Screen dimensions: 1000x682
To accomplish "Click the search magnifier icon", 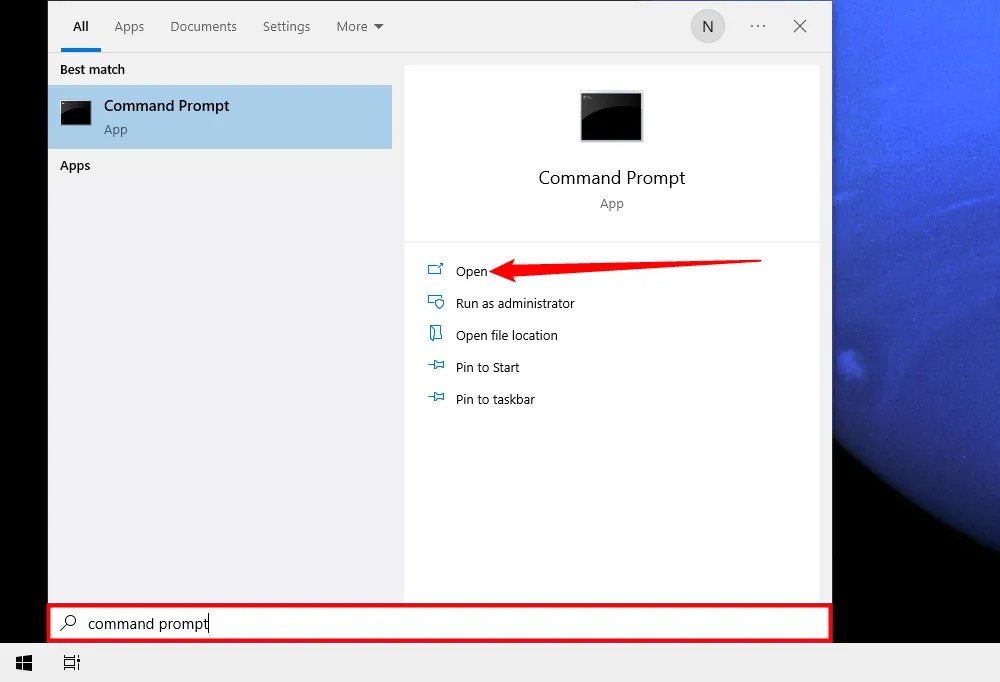I will coord(67,623).
